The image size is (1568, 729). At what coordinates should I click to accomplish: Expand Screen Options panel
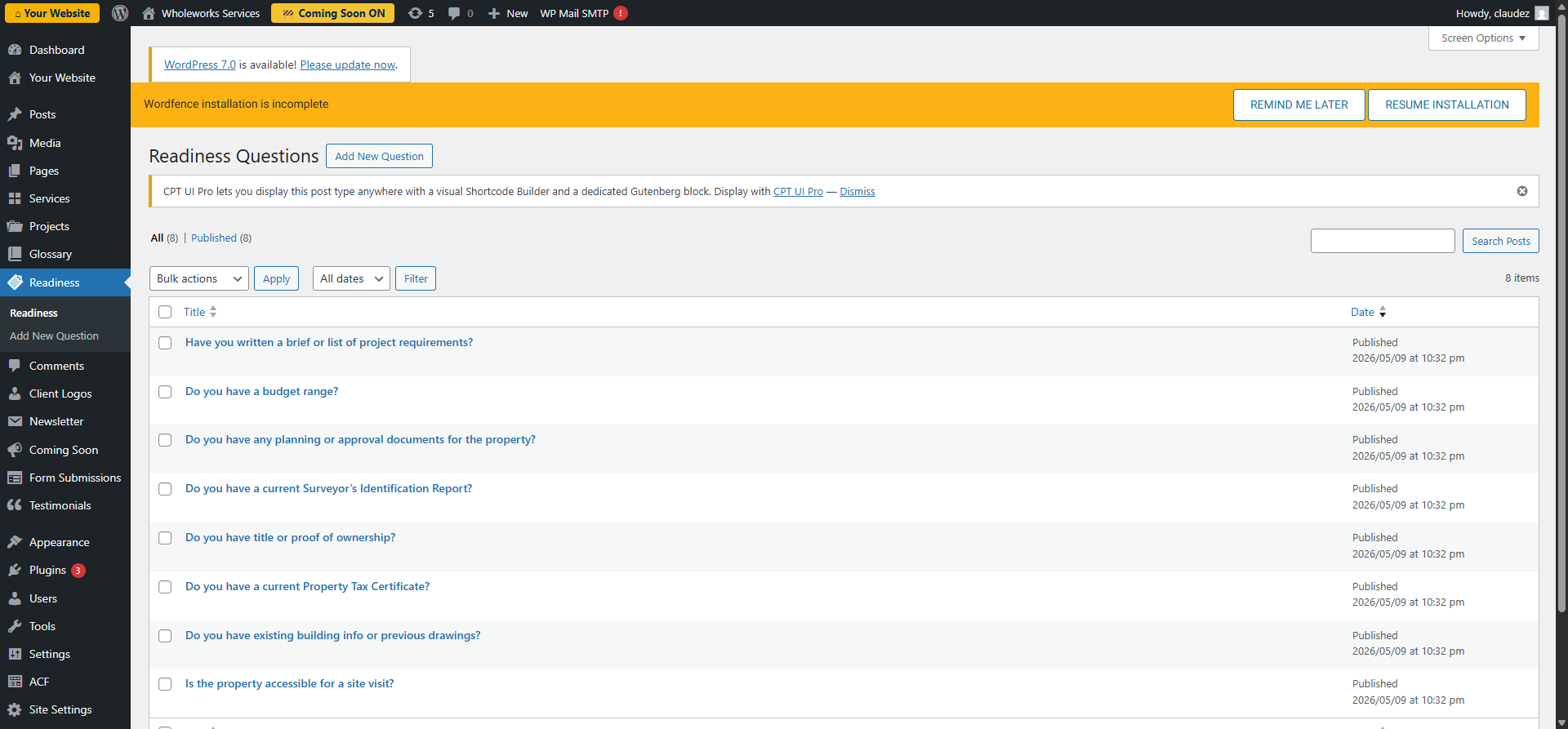tap(1483, 38)
